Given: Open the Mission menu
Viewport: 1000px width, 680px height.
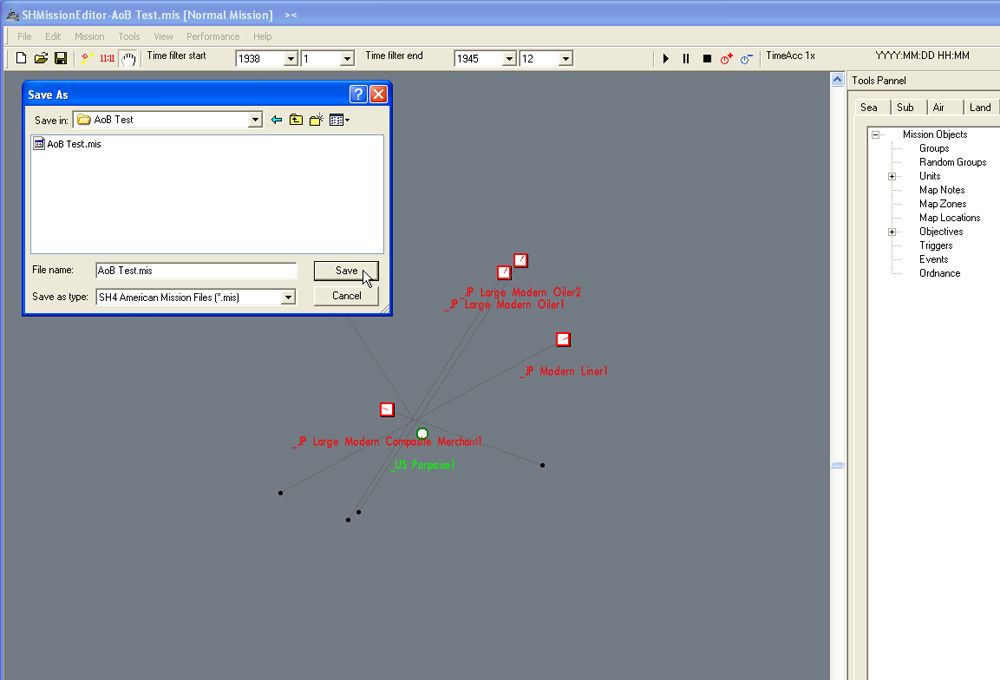Looking at the screenshot, I should pyautogui.click(x=89, y=36).
